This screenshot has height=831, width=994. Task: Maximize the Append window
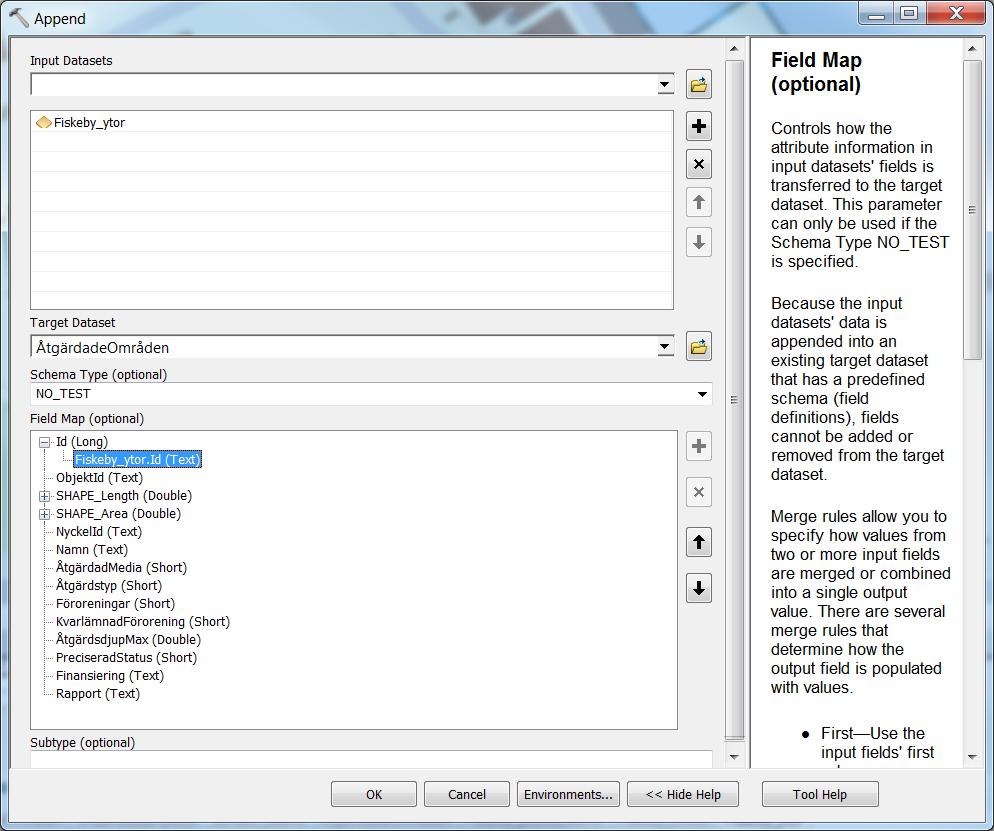tap(910, 13)
